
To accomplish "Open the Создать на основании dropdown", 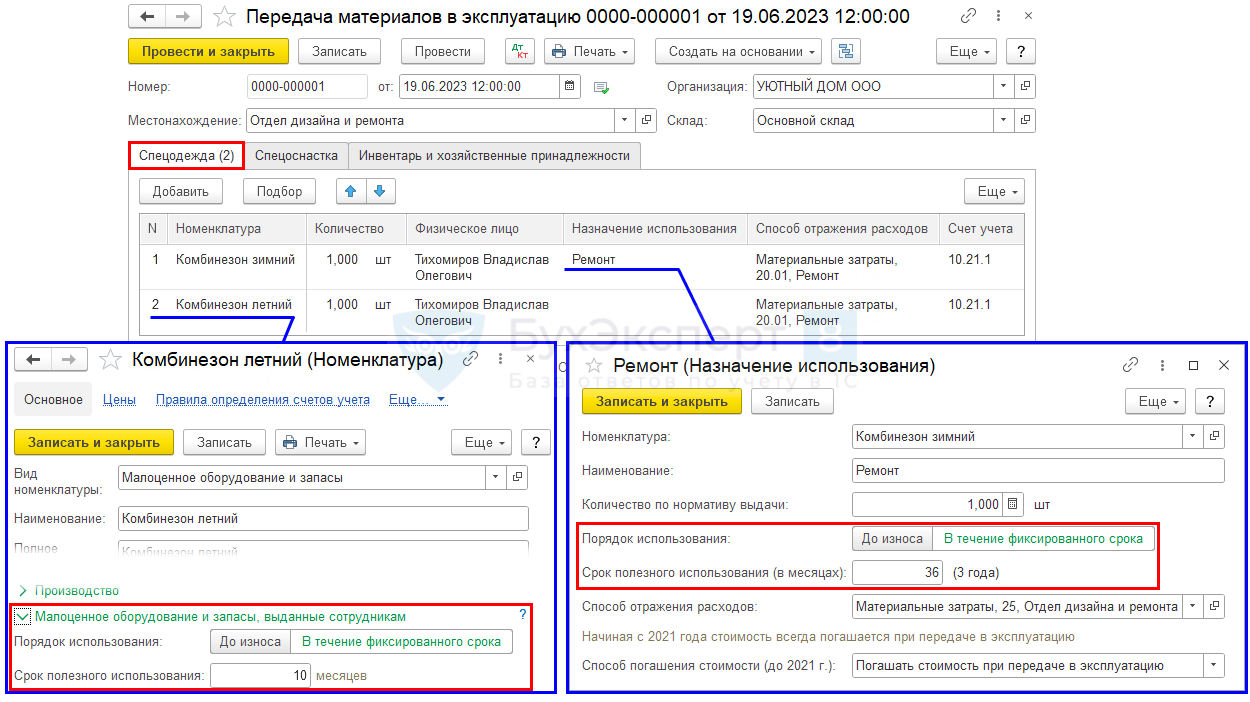I will coord(738,51).
